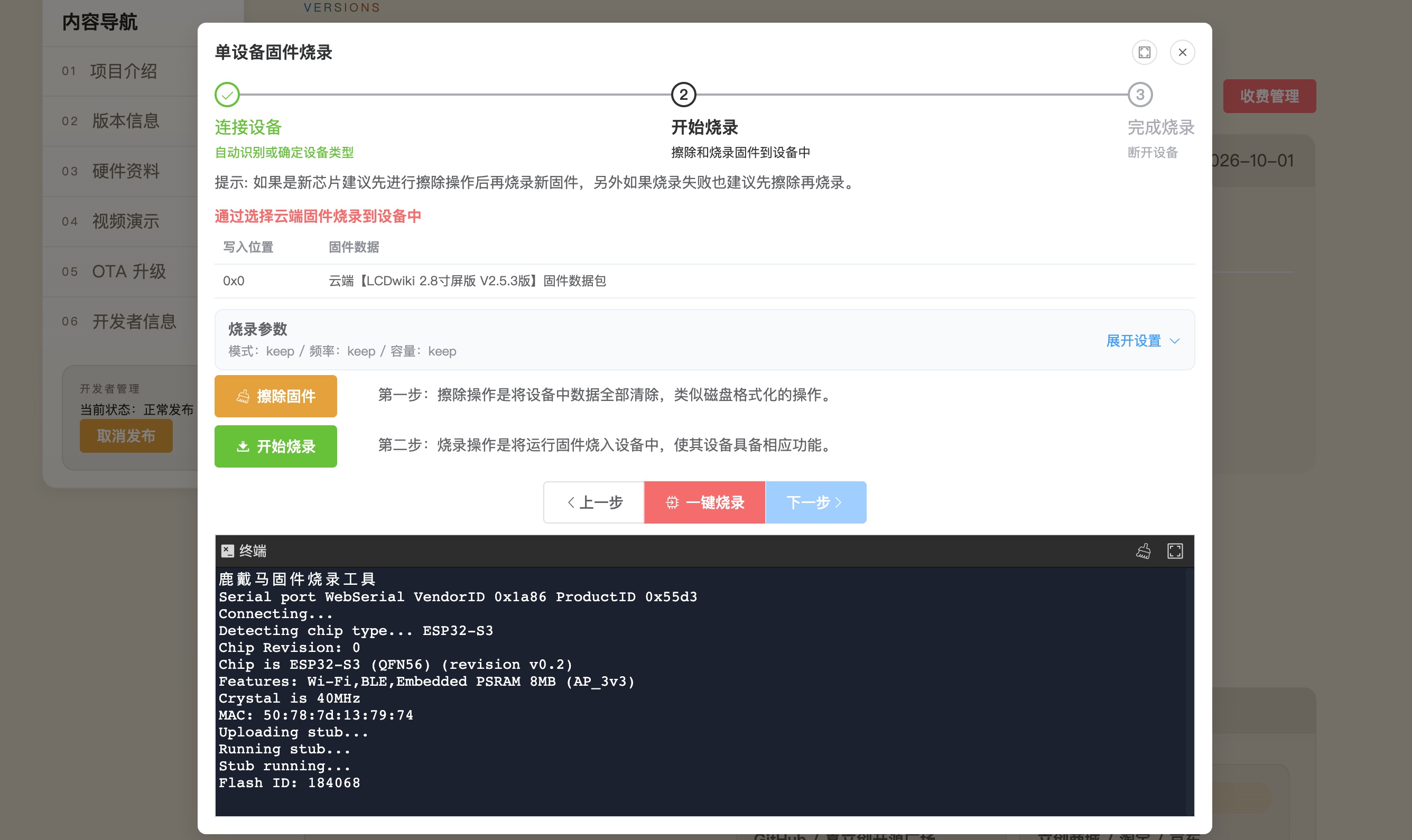
Task: Open 02 版本信息 in sidebar navigation
Action: tap(120, 121)
